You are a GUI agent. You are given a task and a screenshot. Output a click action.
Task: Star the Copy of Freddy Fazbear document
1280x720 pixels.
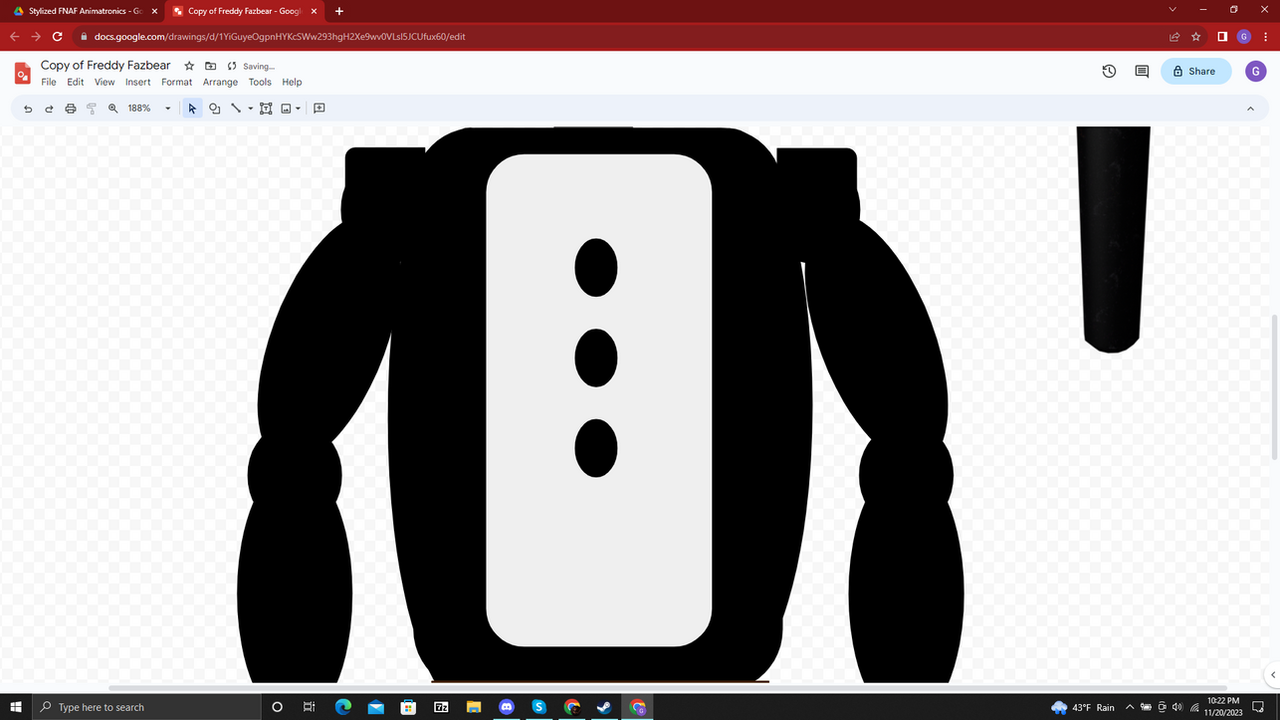tap(190, 66)
